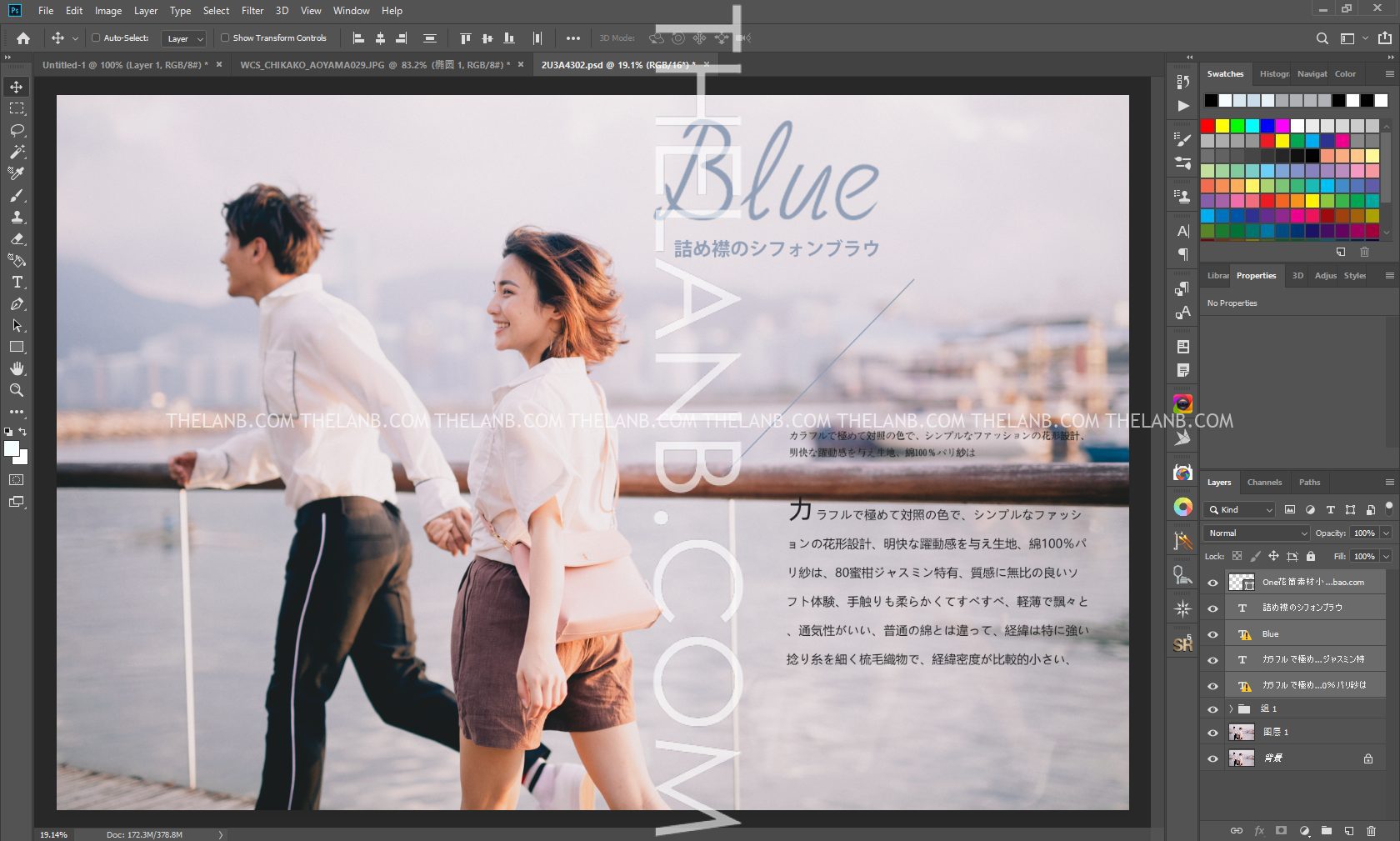Delete layer using trash icon

(1371, 831)
